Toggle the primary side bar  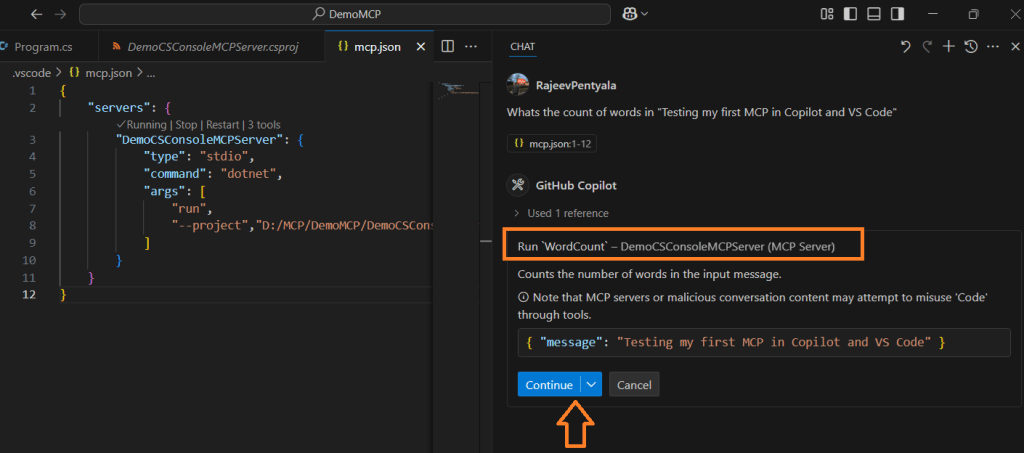[850, 14]
